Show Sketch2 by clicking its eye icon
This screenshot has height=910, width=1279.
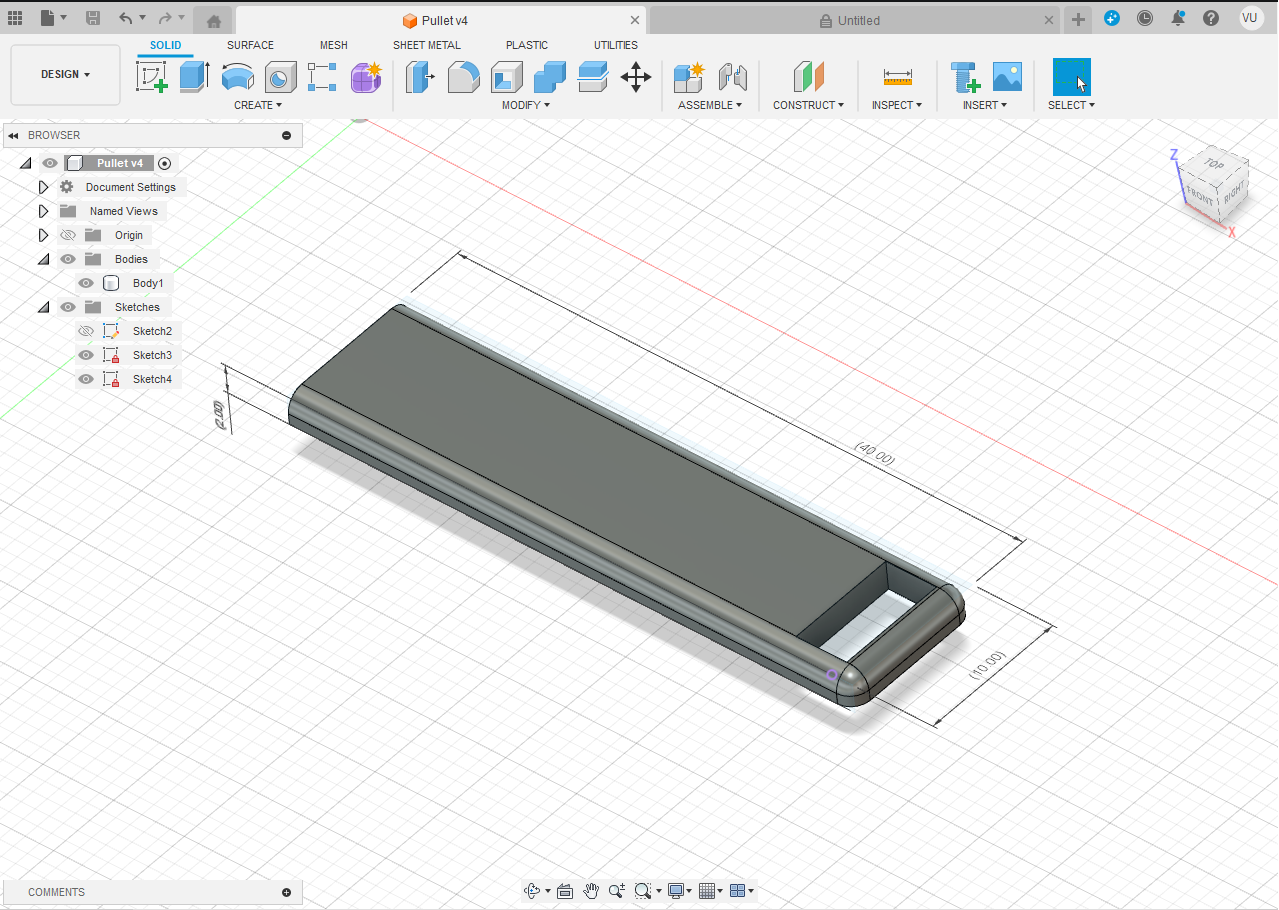86,331
